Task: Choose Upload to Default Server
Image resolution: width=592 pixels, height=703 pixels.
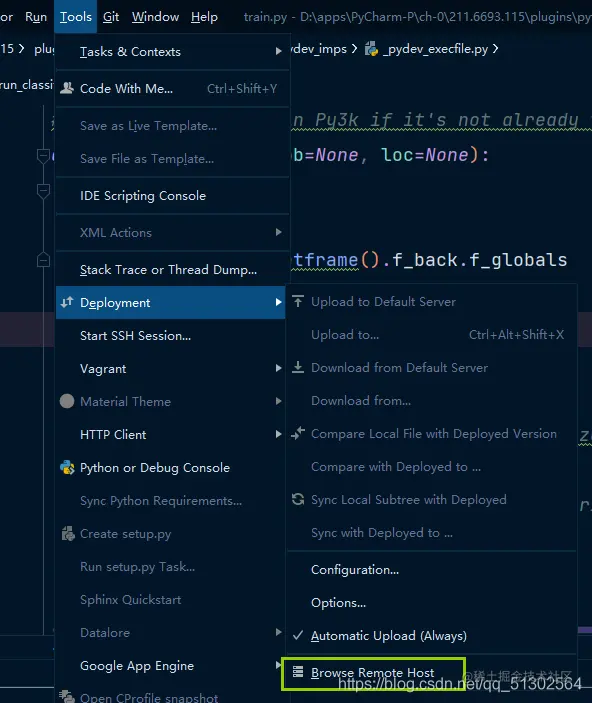Action: click(x=431, y=302)
